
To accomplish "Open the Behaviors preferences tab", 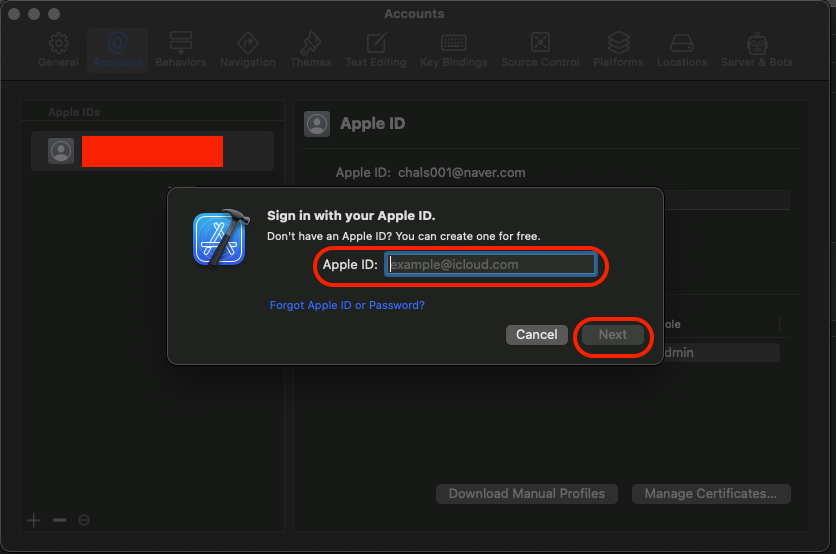I will pyautogui.click(x=181, y=50).
